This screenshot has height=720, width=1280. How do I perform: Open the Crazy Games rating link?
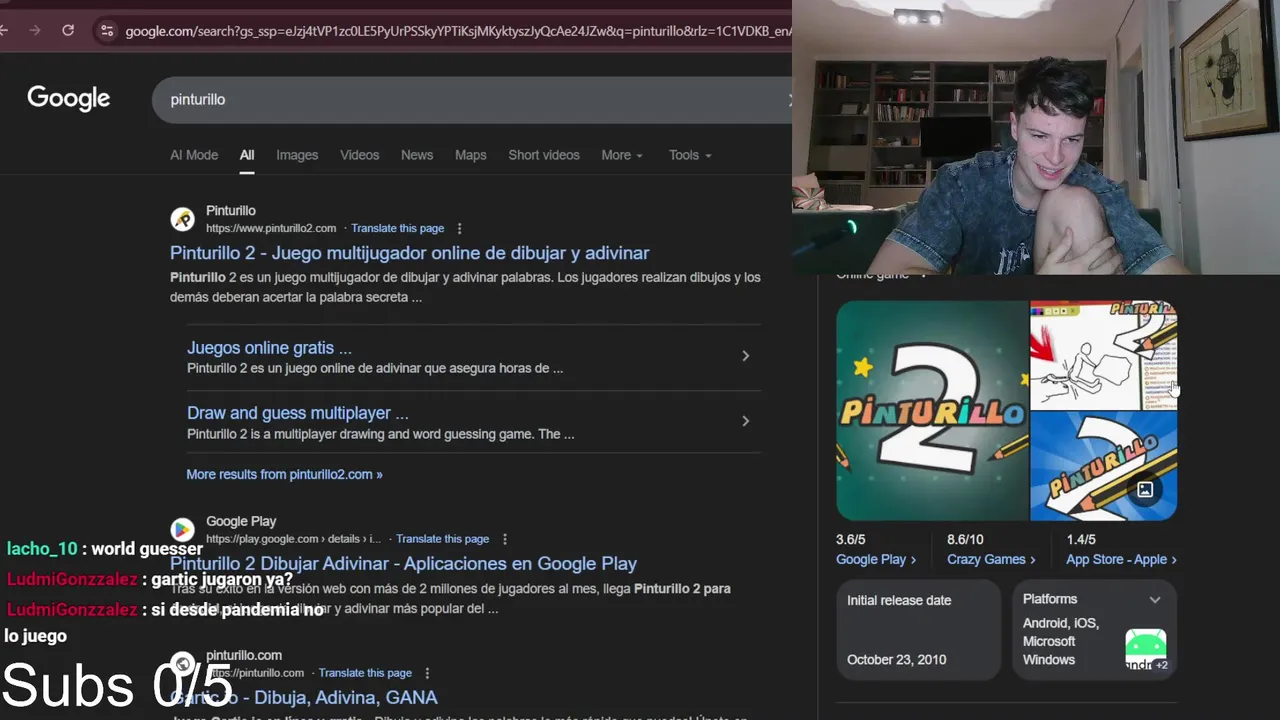click(x=991, y=560)
